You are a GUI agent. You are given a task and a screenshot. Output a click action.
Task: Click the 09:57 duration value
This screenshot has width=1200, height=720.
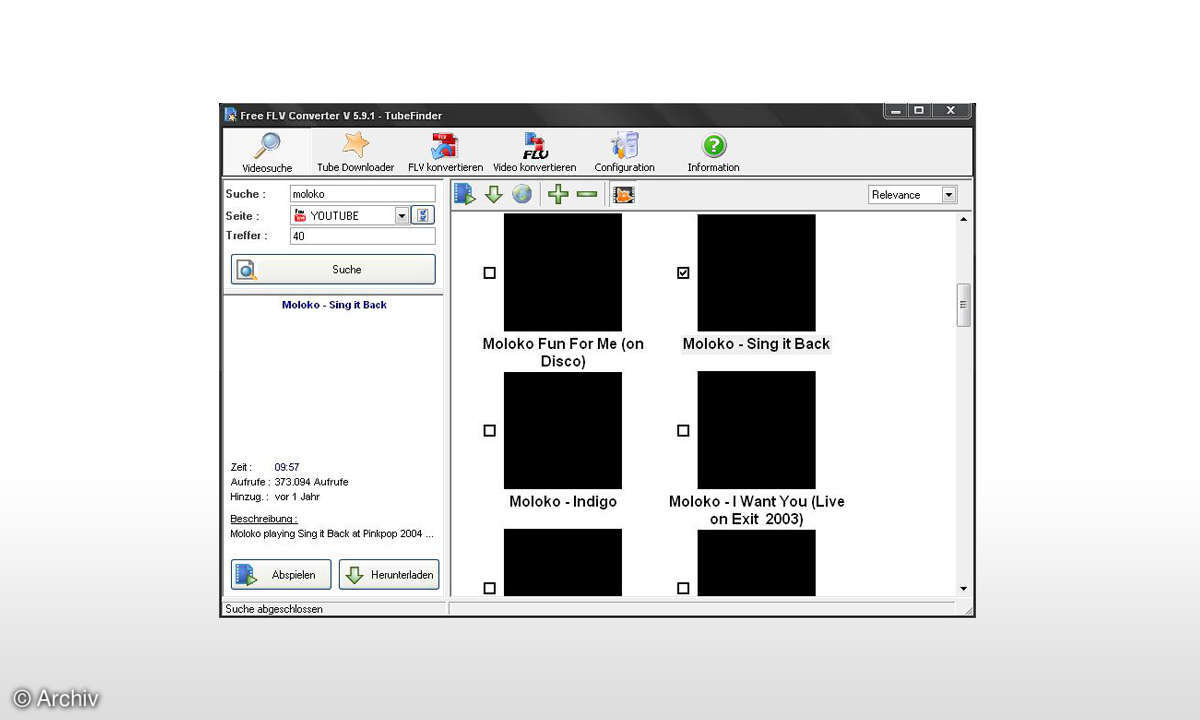click(287, 467)
